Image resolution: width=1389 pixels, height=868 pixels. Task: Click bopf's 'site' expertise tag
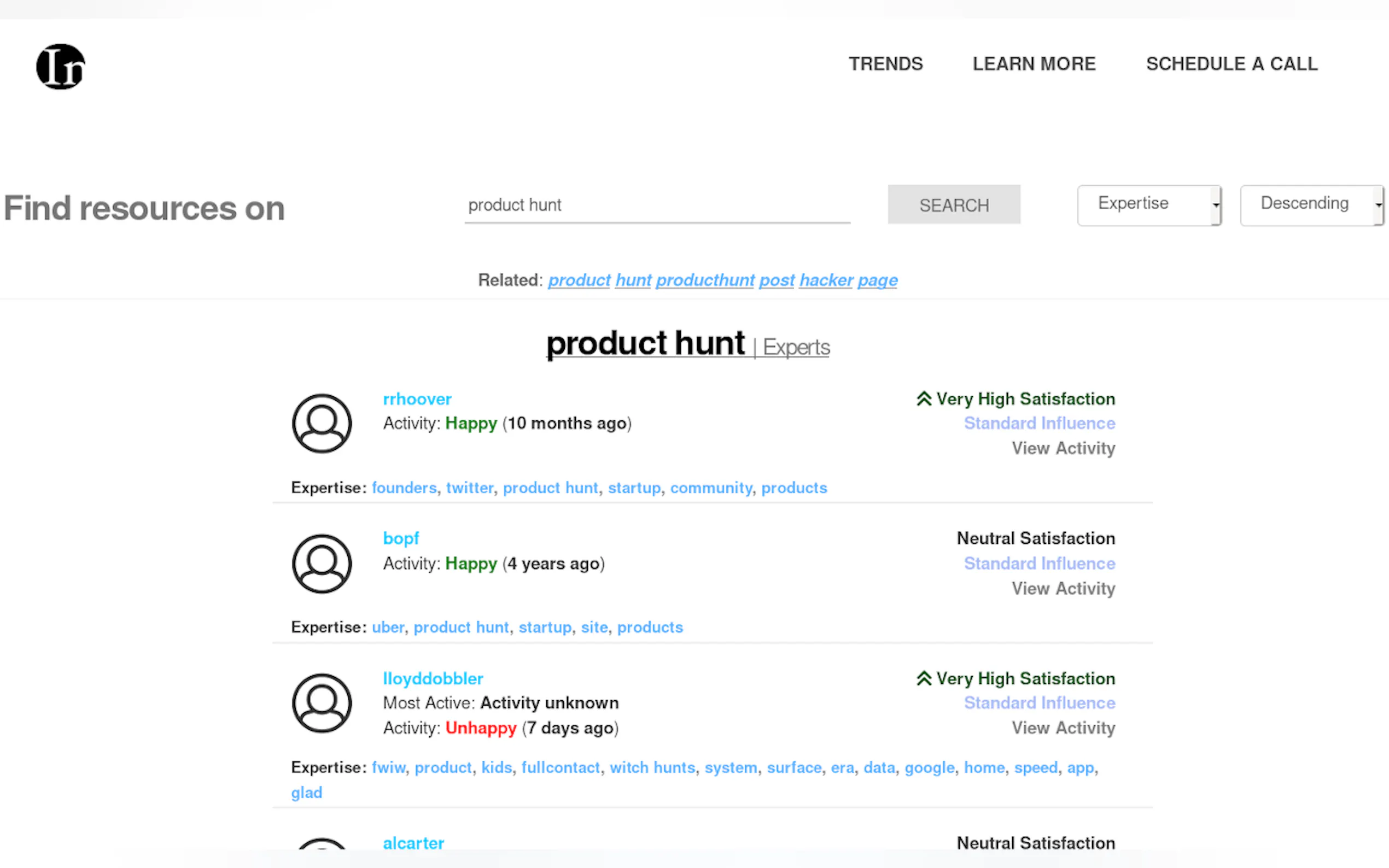click(x=594, y=627)
